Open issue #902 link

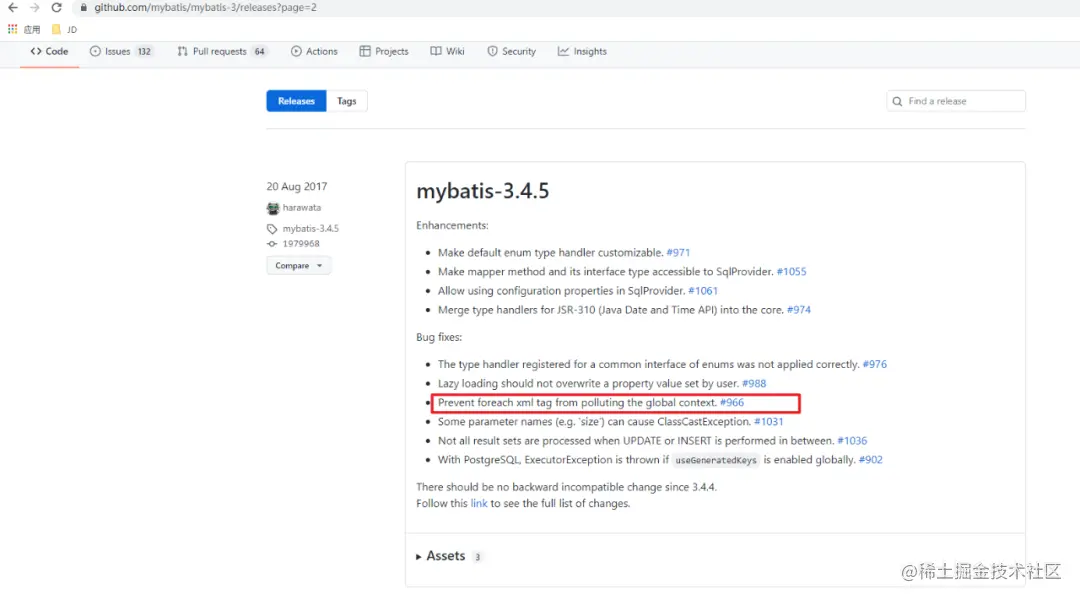click(x=871, y=459)
